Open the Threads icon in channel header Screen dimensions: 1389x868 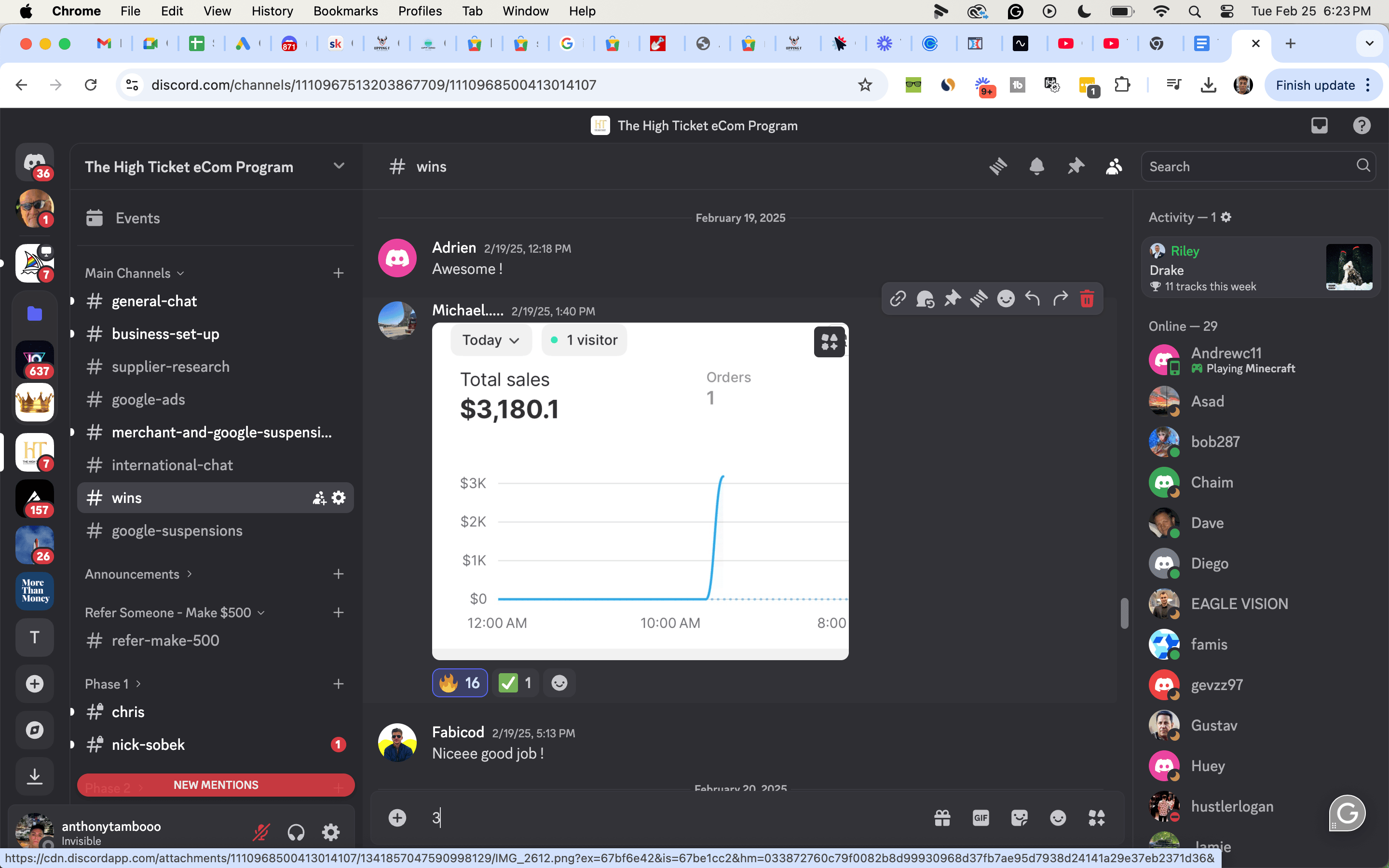pos(998,166)
